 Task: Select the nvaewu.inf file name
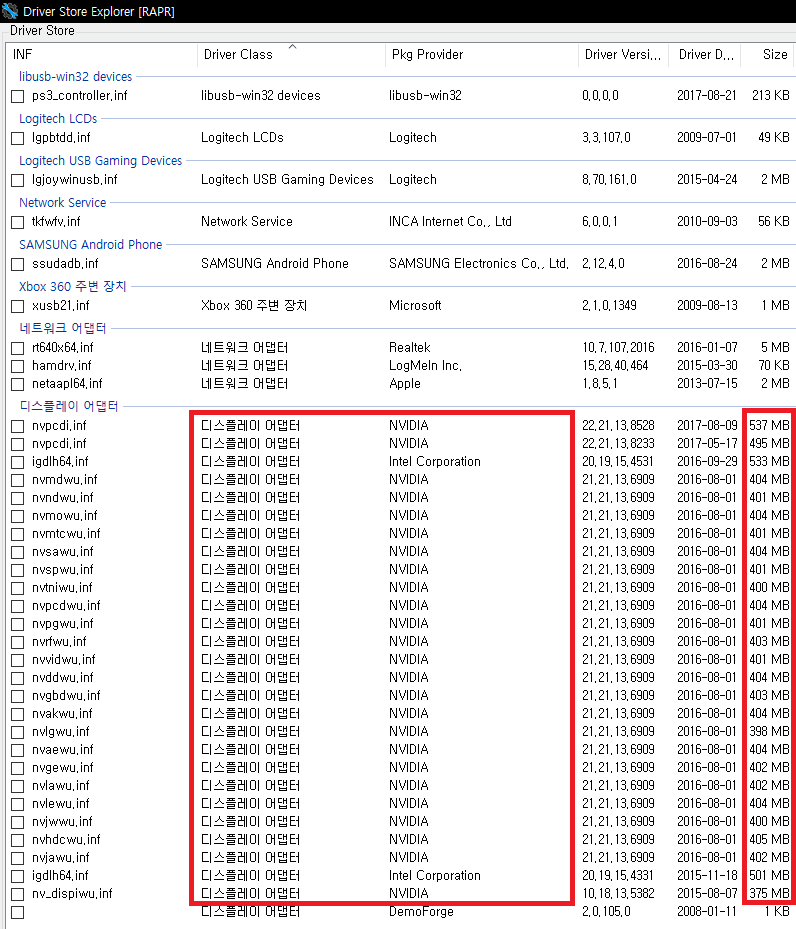coord(62,750)
